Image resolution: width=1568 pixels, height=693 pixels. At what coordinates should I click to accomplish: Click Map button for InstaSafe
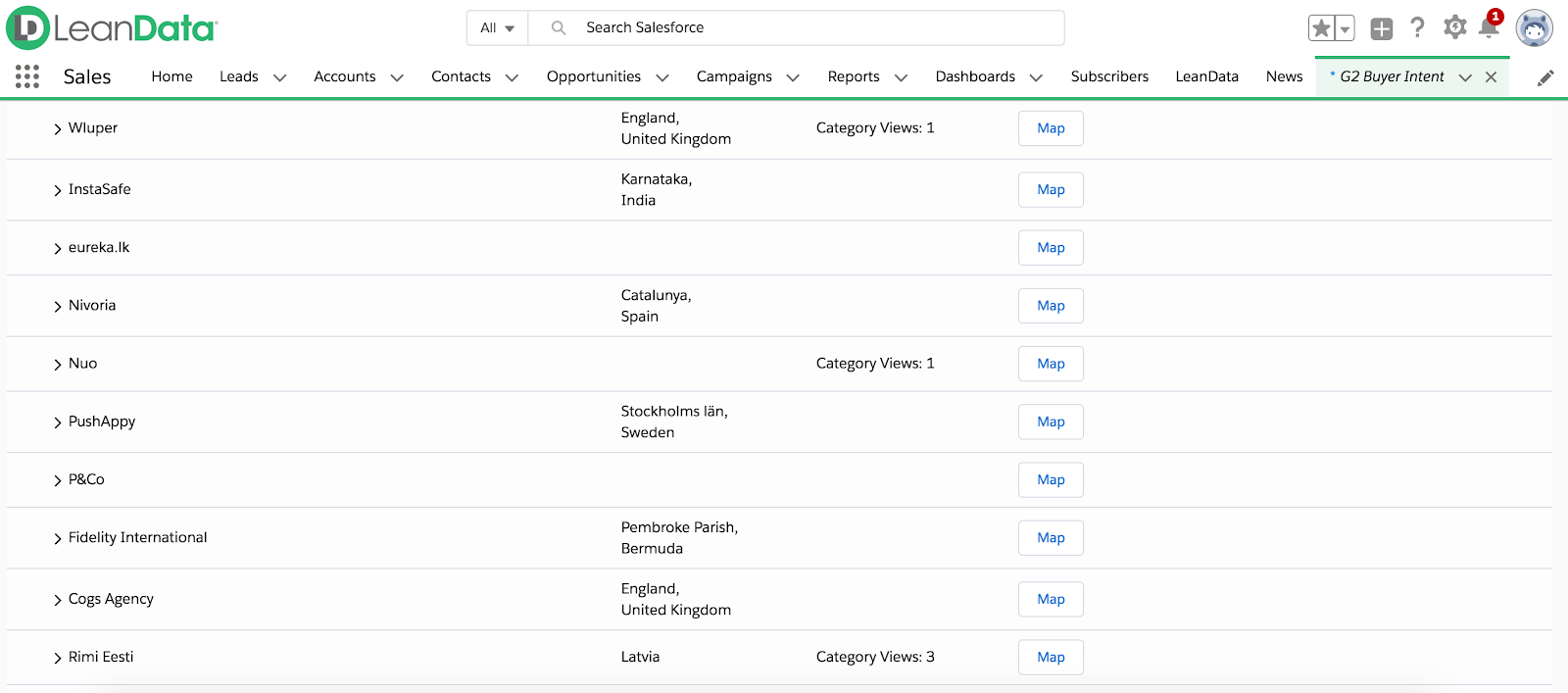click(x=1051, y=189)
